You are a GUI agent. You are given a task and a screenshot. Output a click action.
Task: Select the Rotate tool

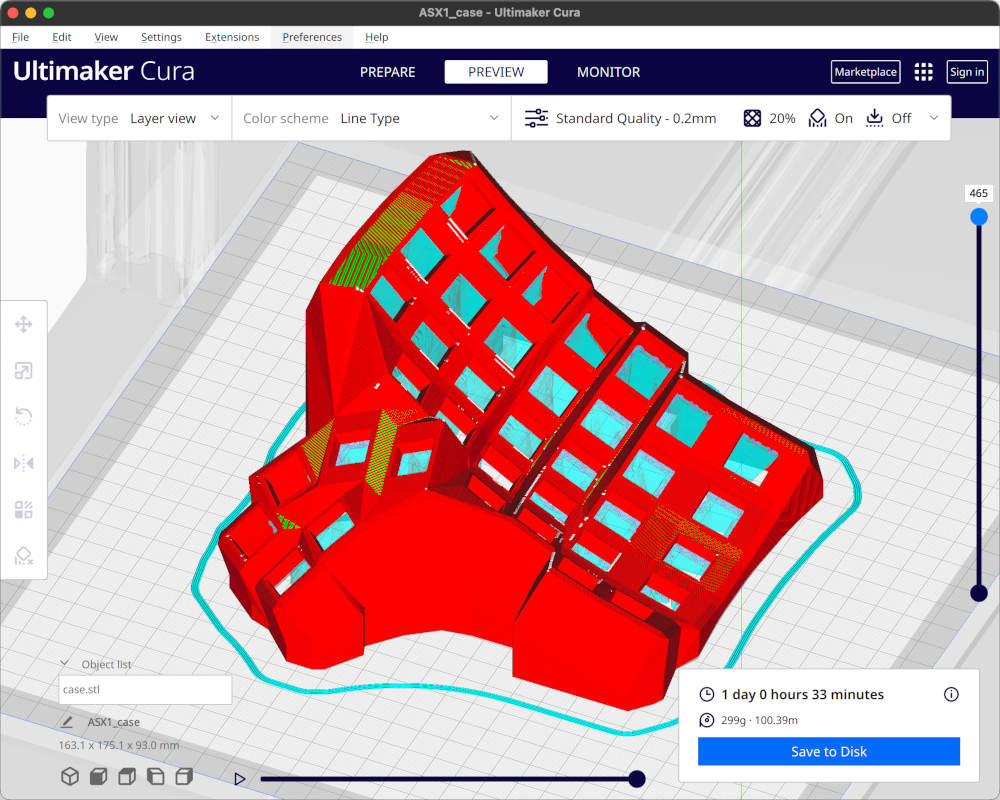24,416
